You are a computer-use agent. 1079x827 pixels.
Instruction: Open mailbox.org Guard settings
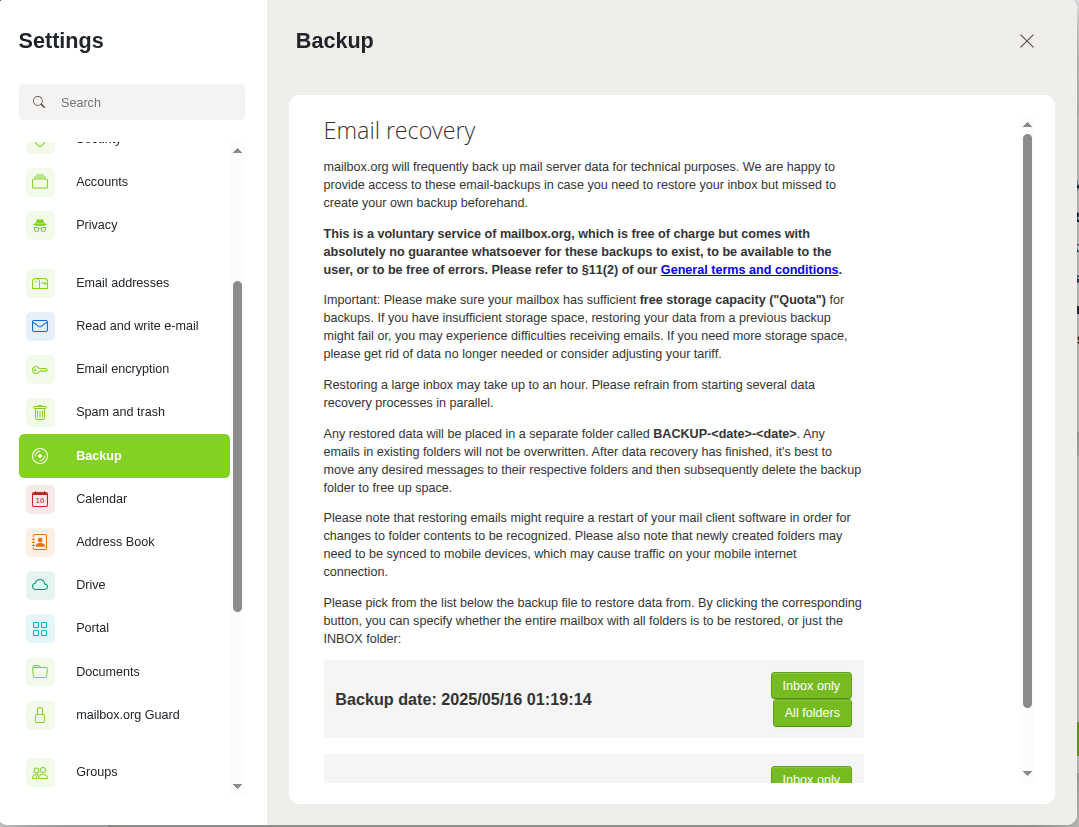pyautogui.click(x=125, y=715)
